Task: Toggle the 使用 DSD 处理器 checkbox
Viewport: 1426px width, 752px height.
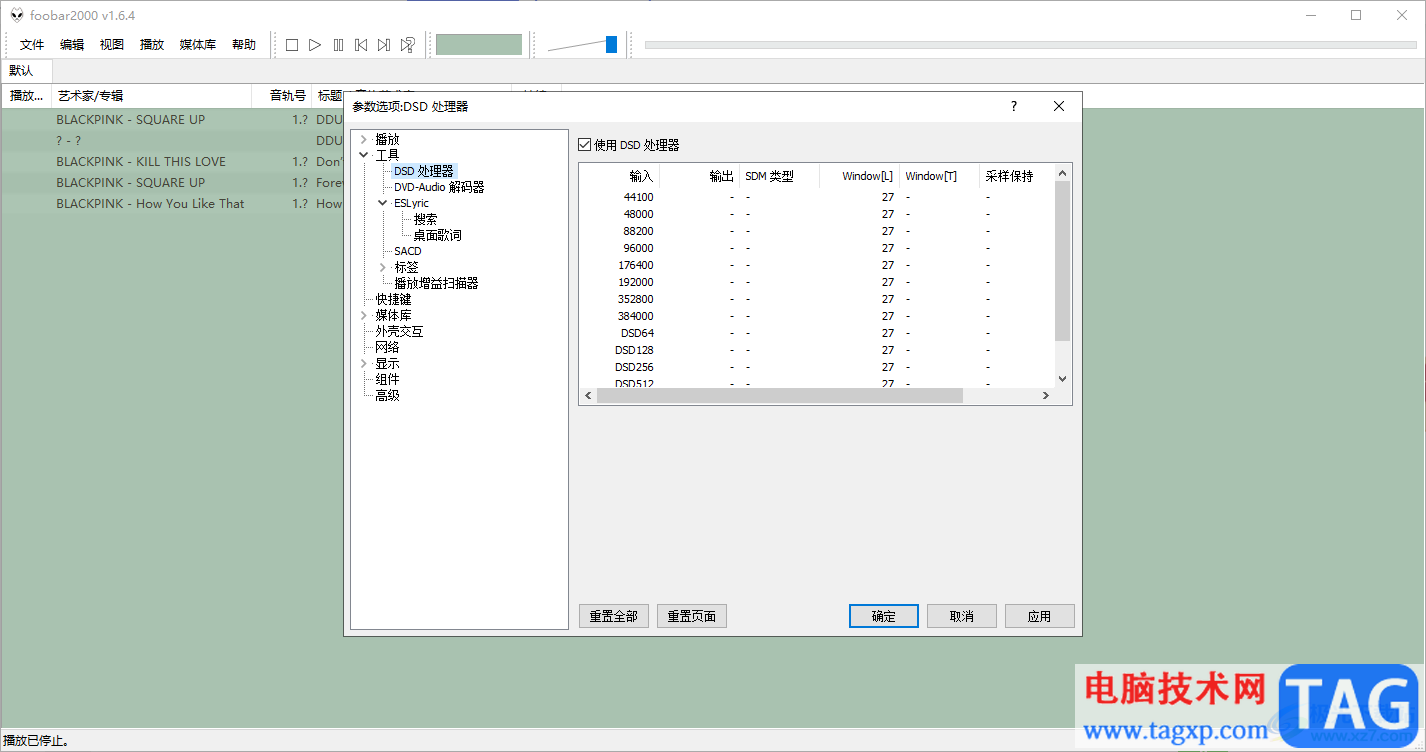Action: coord(585,145)
